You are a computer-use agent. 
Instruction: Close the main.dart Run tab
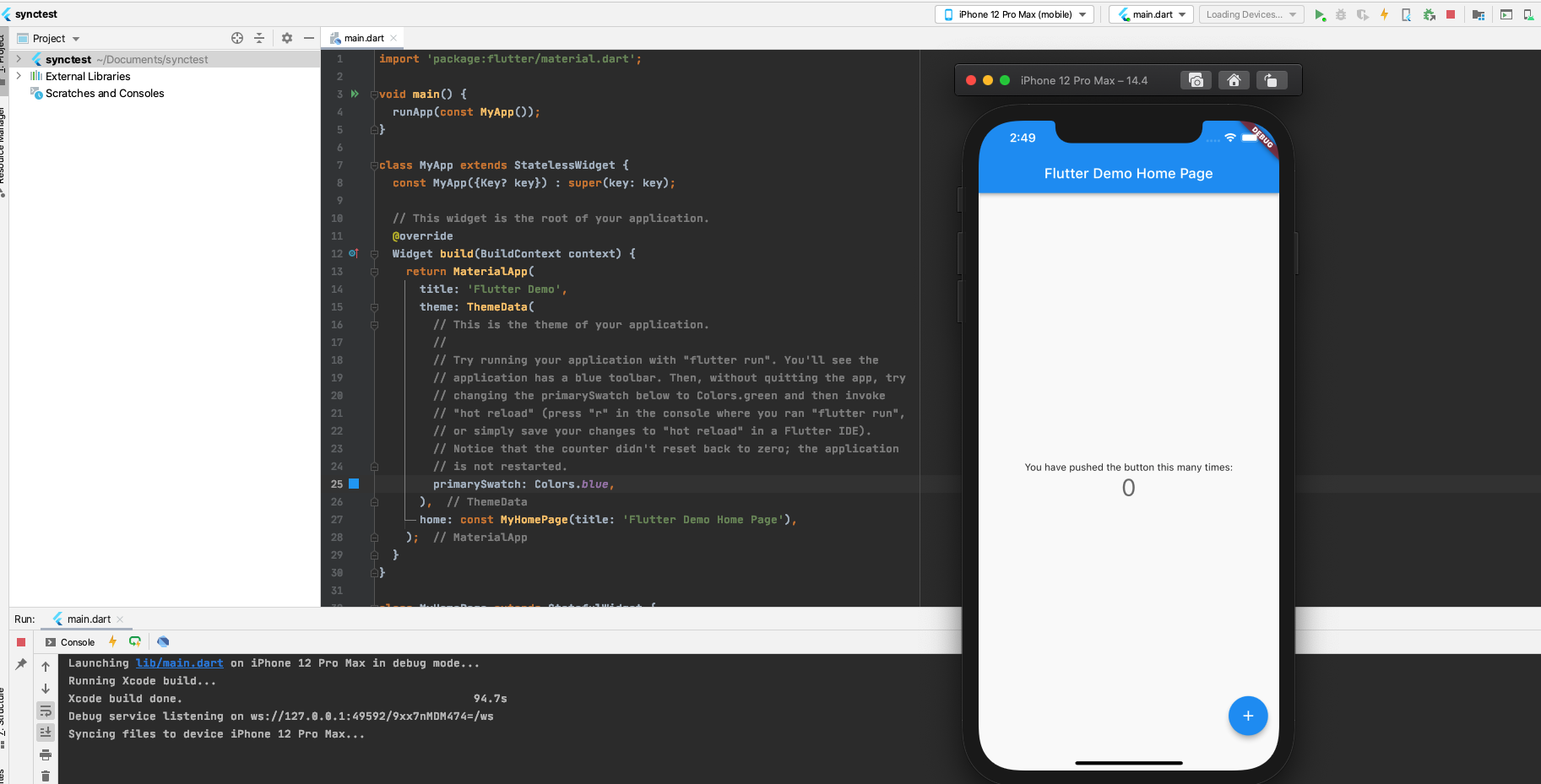tap(120, 619)
